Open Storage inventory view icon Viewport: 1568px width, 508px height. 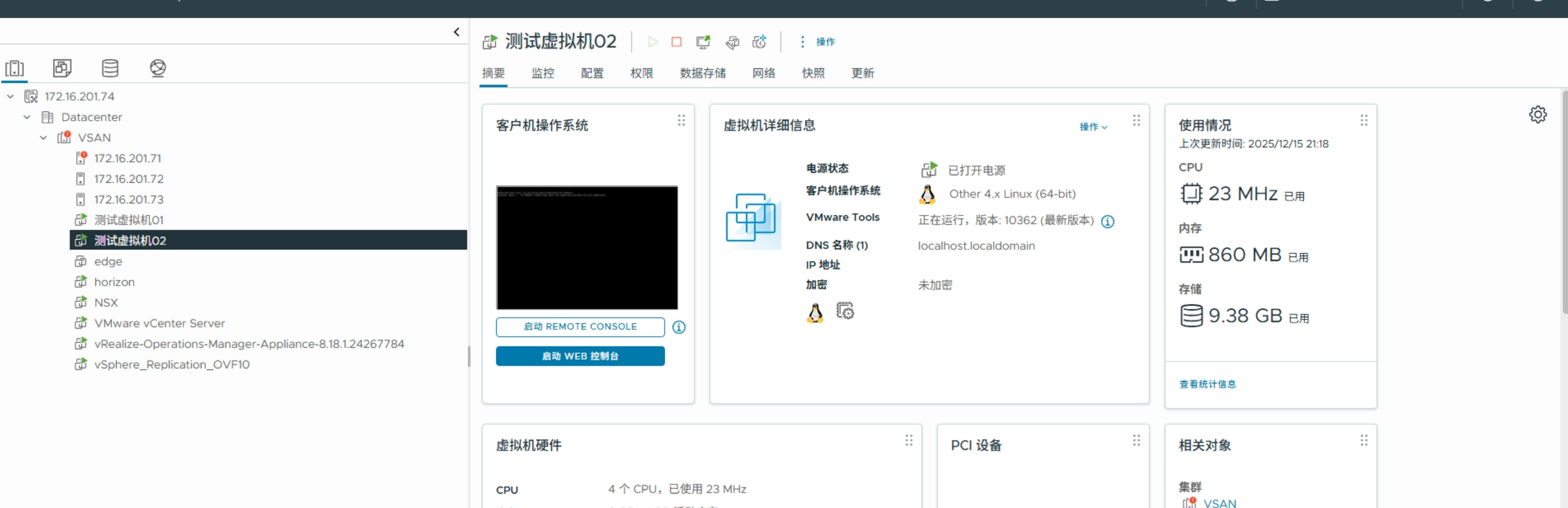pos(110,68)
